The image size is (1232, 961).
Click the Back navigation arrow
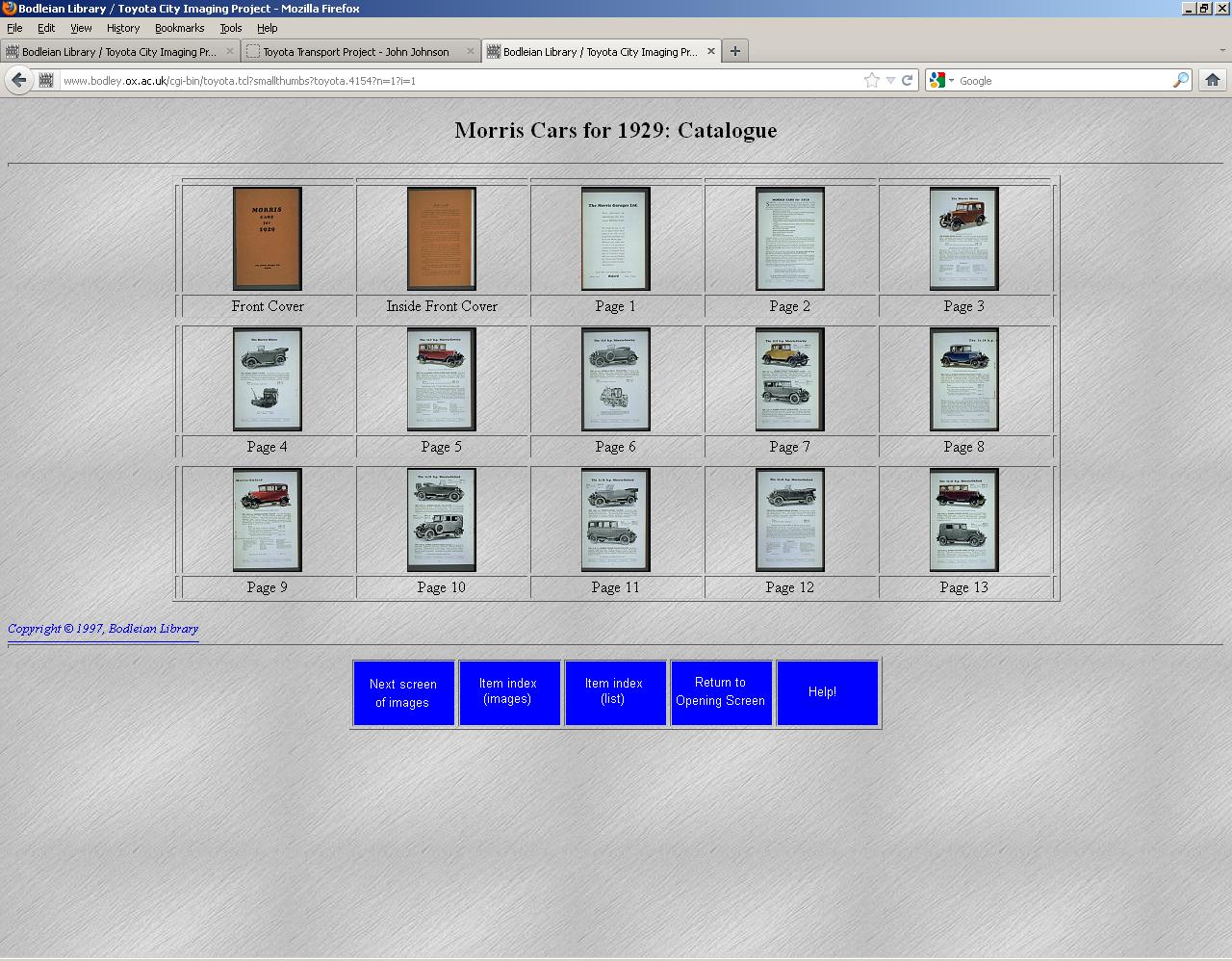[18, 80]
